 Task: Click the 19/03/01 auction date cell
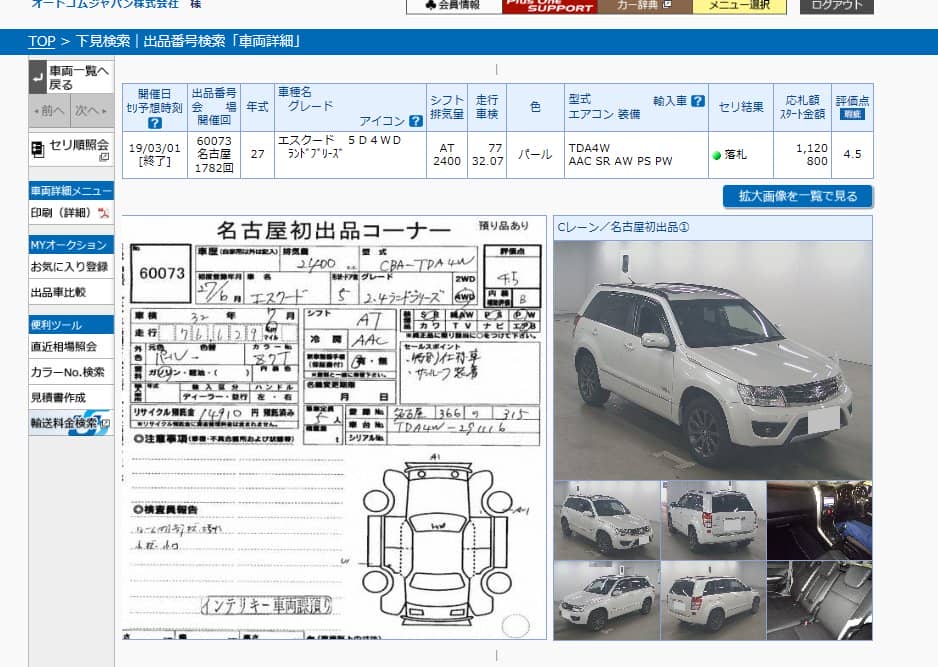(154, 155)
